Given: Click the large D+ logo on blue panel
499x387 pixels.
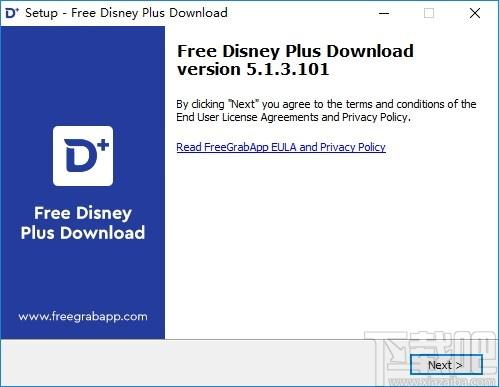Looking at the screenshot, I should point(83,156).
